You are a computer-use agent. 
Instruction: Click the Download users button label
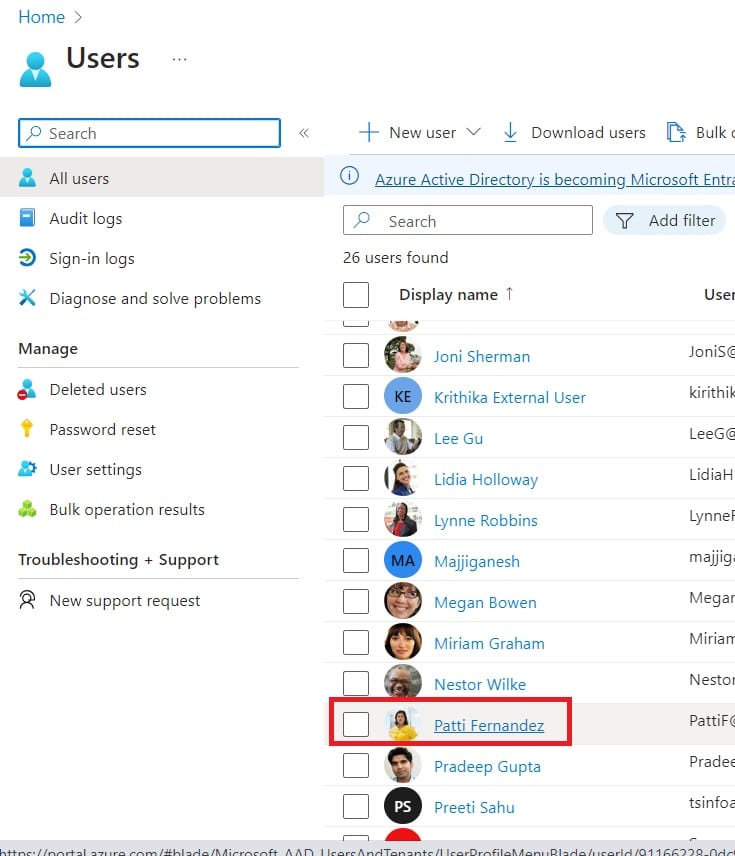(588, 133)
